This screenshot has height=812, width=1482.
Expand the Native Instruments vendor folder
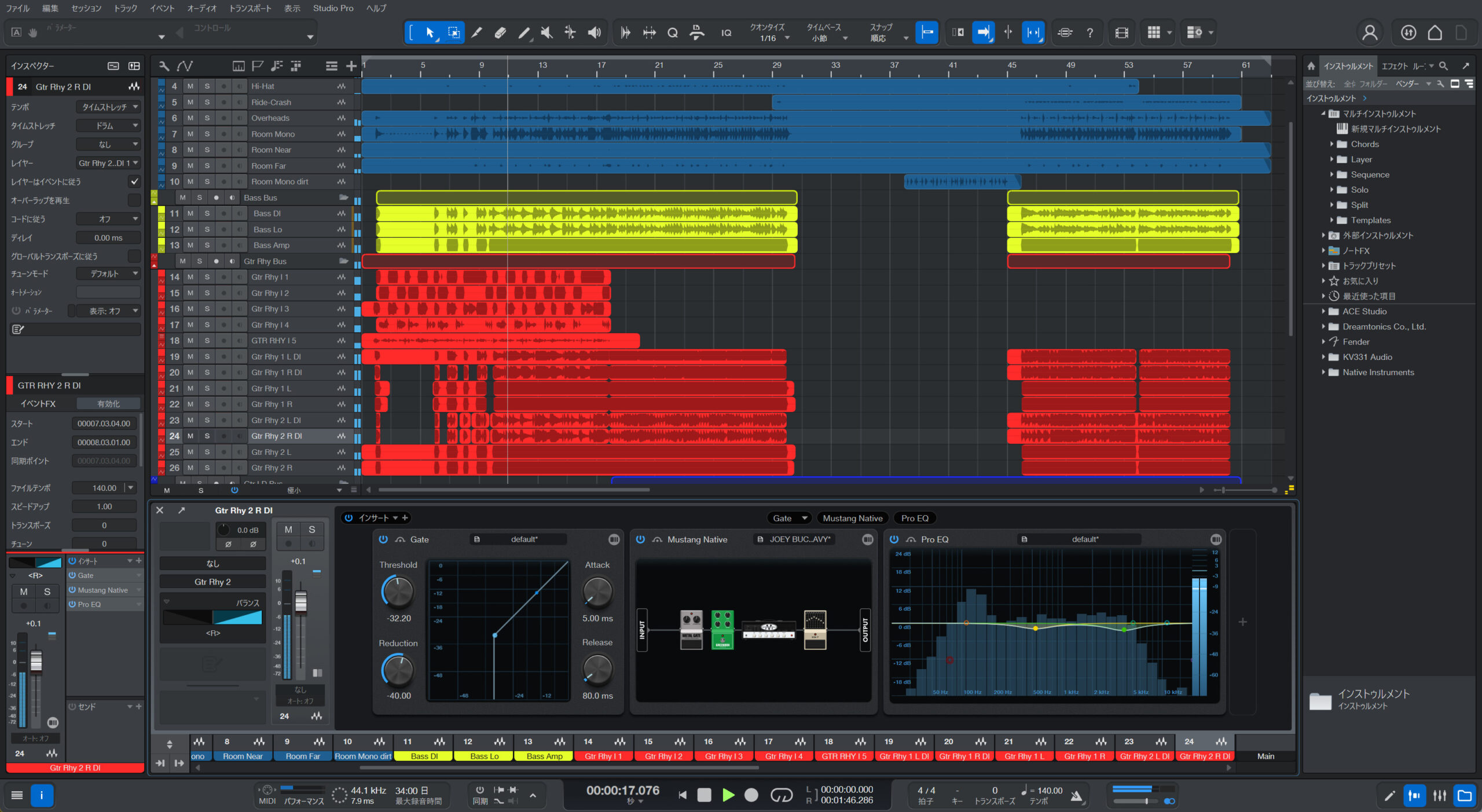tap(1323, 372)
